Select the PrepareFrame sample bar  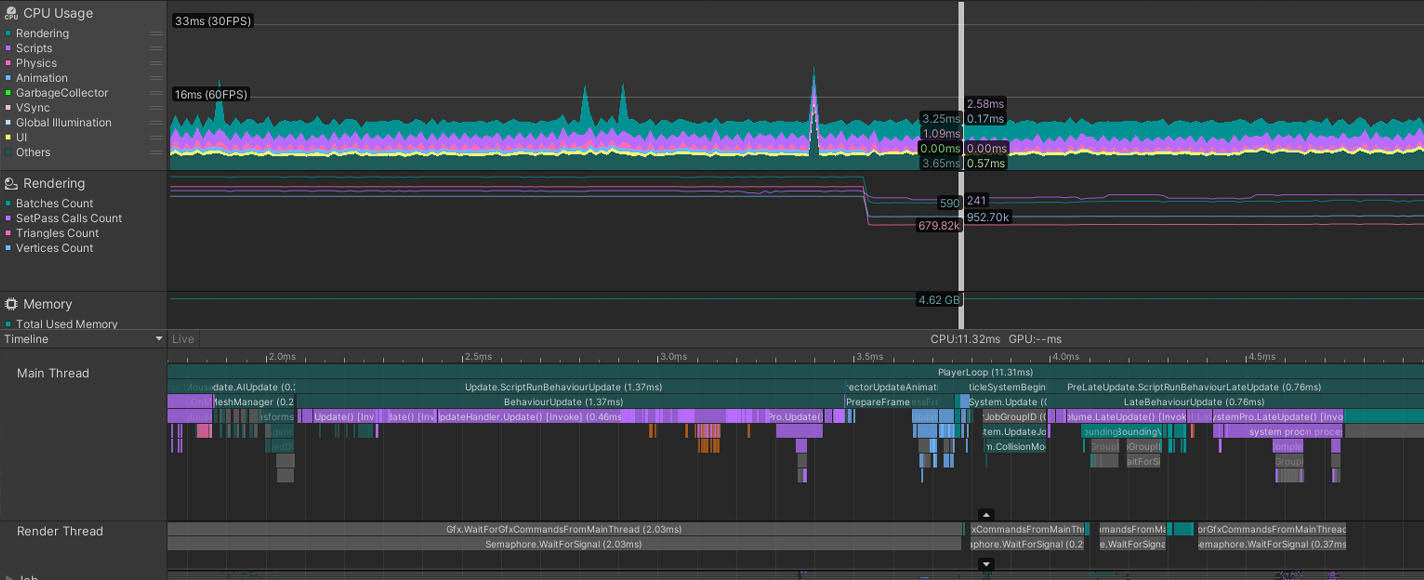(878, 401)
